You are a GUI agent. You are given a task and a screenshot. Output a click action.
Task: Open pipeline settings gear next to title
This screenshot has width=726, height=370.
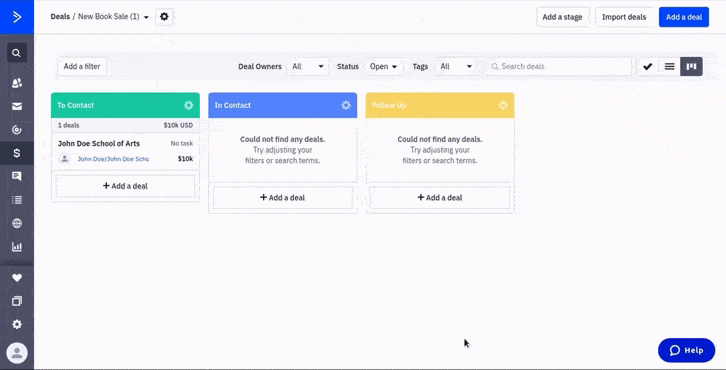pos(164,17)
